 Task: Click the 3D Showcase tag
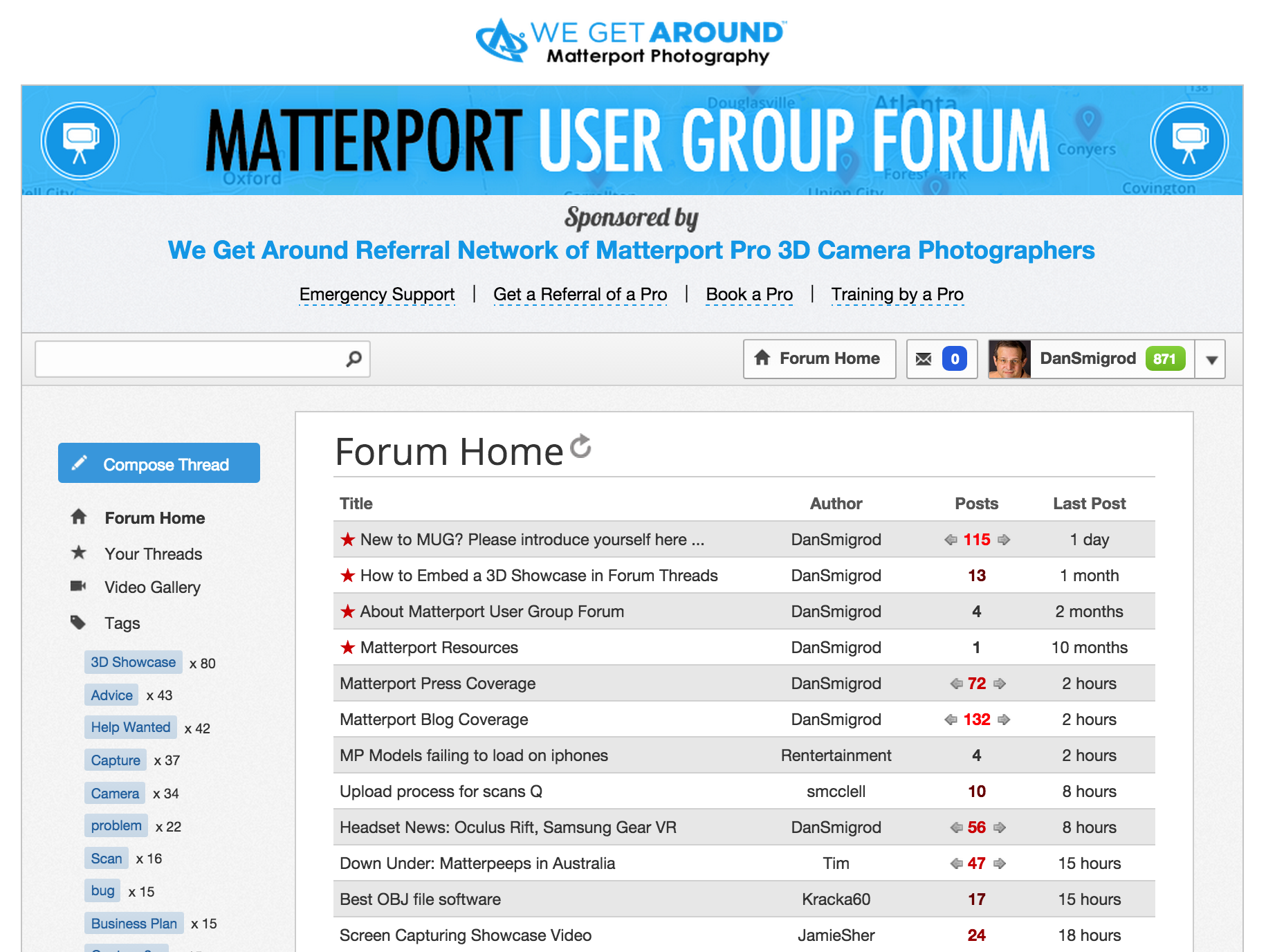[x=134, y=662]
